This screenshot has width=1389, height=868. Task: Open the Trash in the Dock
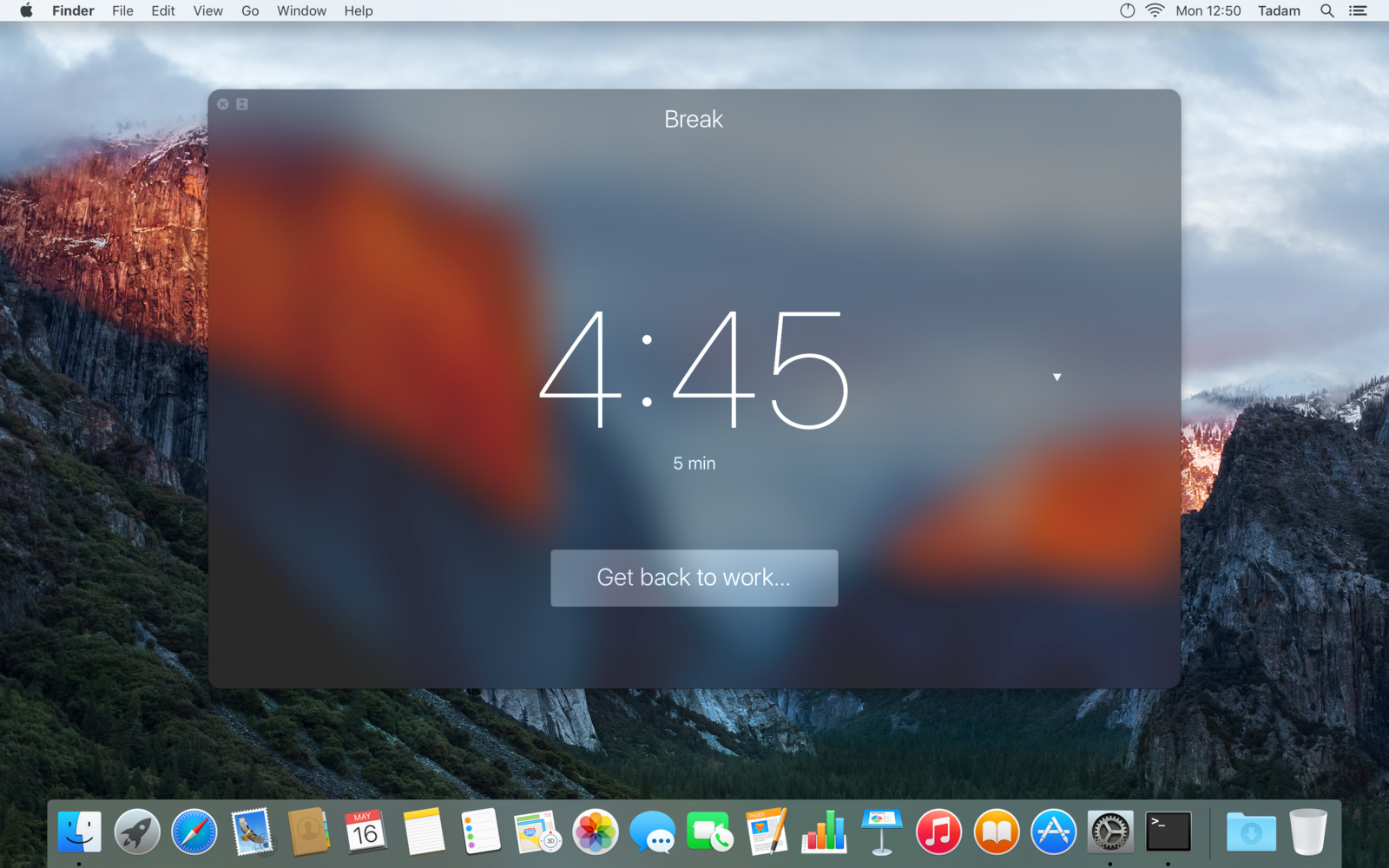1308,832
